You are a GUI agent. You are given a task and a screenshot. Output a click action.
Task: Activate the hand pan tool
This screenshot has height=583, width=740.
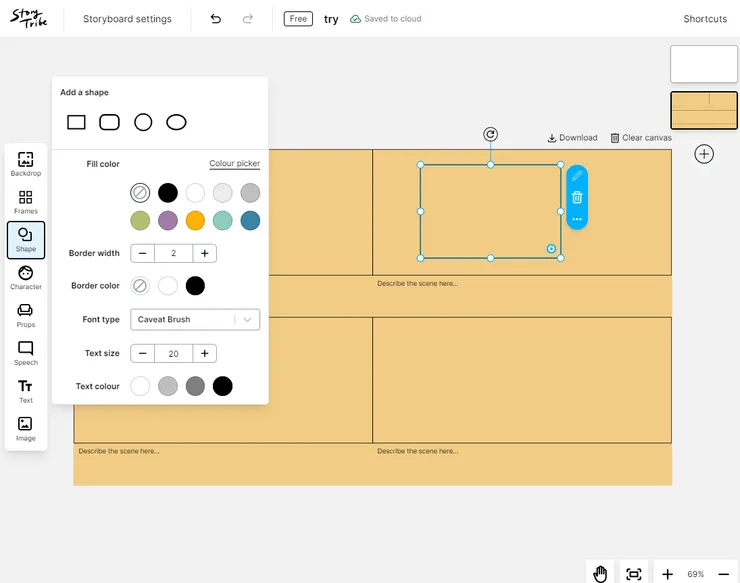600,573
